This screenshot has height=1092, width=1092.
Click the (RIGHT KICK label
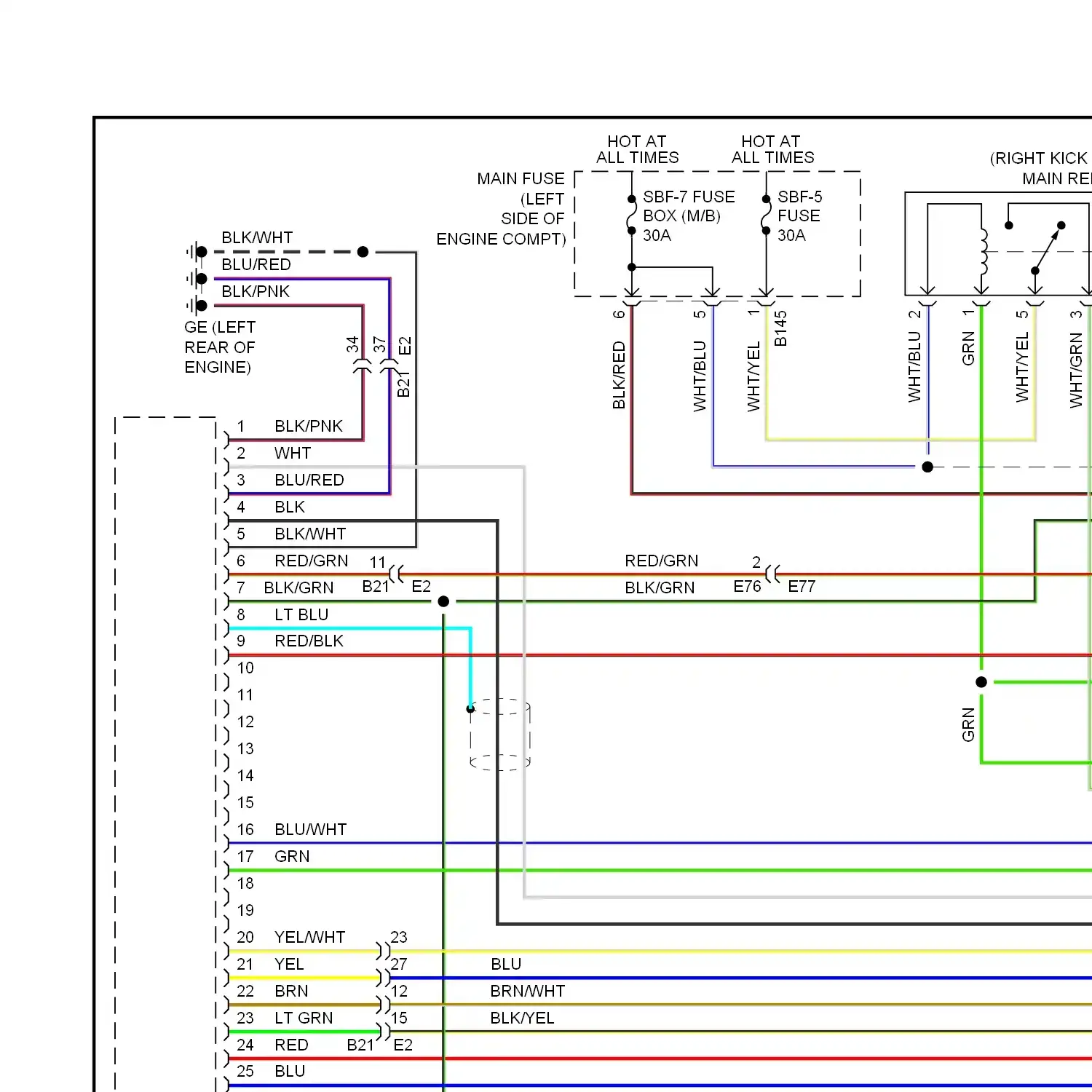pyautogui.click(x=1039, y=159)
